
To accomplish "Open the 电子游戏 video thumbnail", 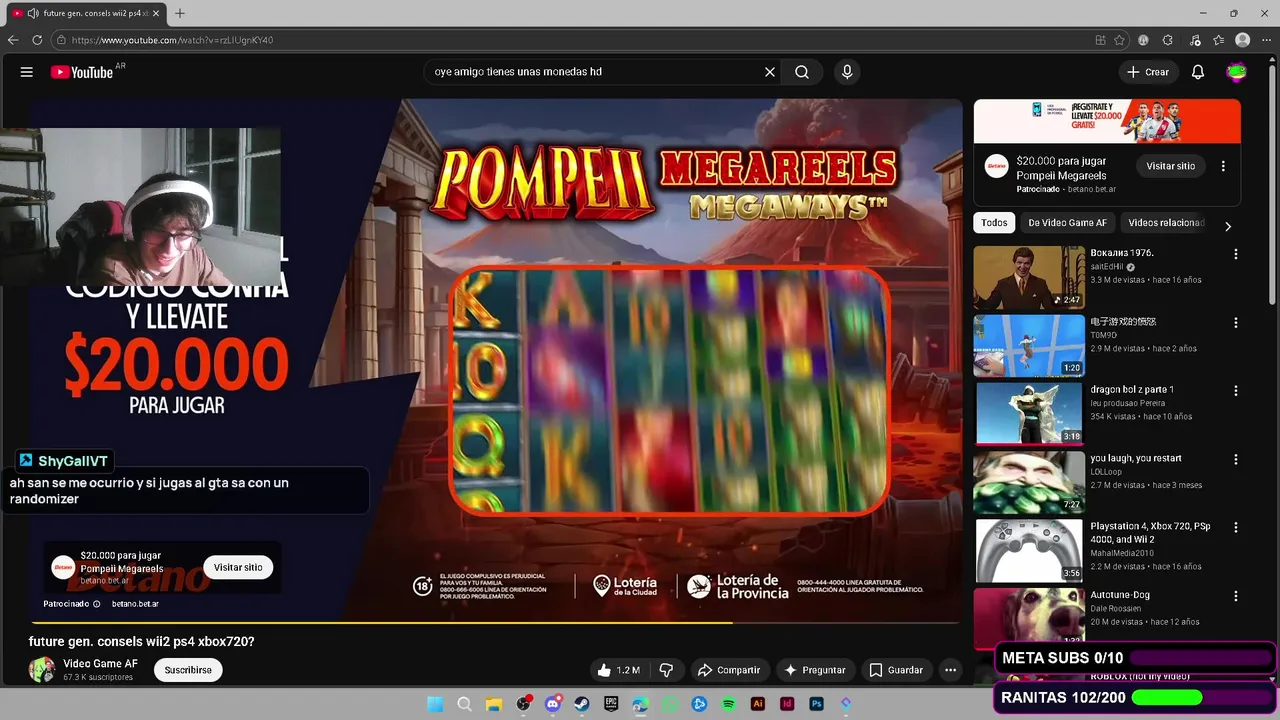I will [1029, 345].
